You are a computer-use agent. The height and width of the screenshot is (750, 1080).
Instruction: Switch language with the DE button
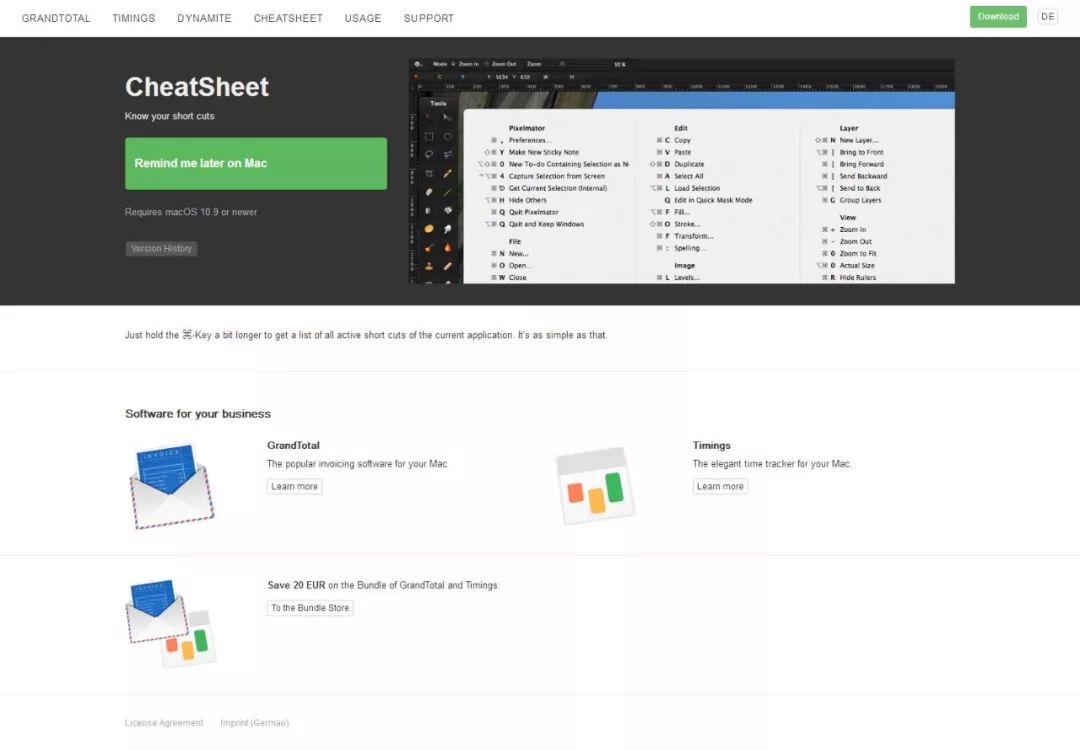click(1047, 17)
